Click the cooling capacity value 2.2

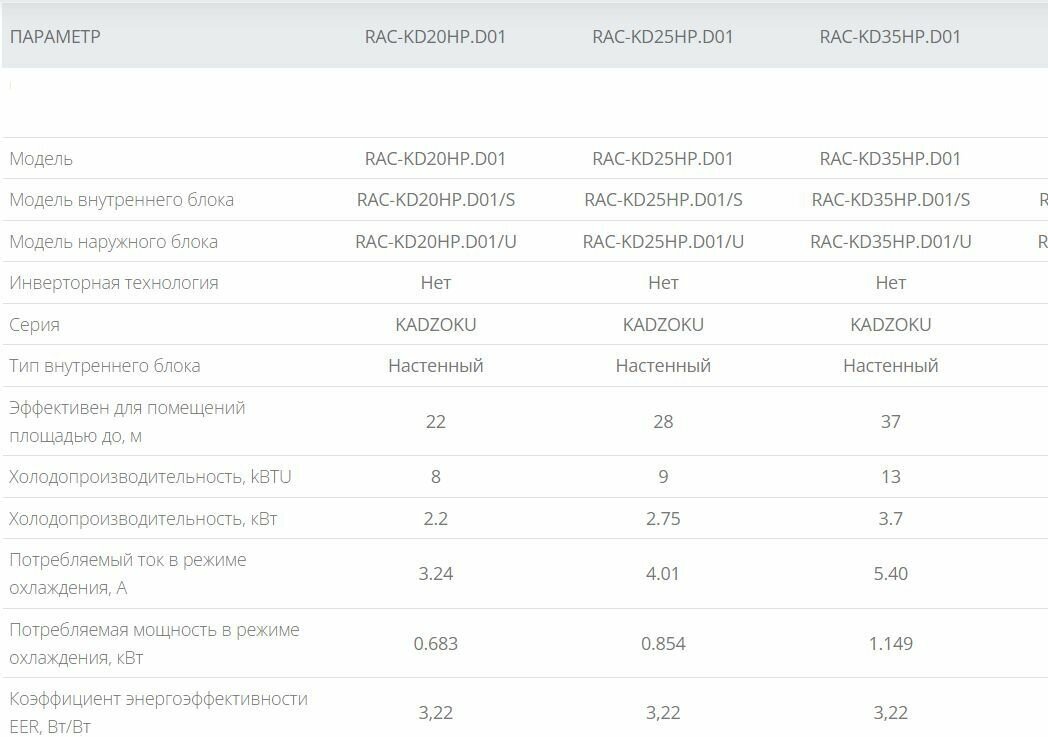(x=436, y=519)
